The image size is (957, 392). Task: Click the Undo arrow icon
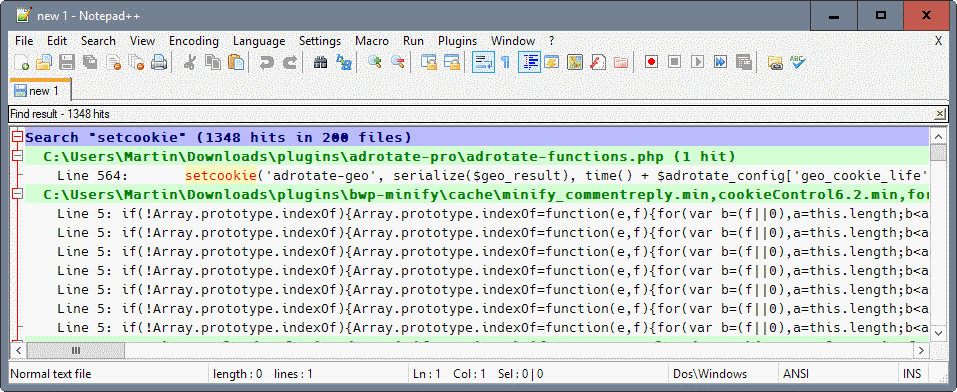pyautogui.click(x=267, y=62)
